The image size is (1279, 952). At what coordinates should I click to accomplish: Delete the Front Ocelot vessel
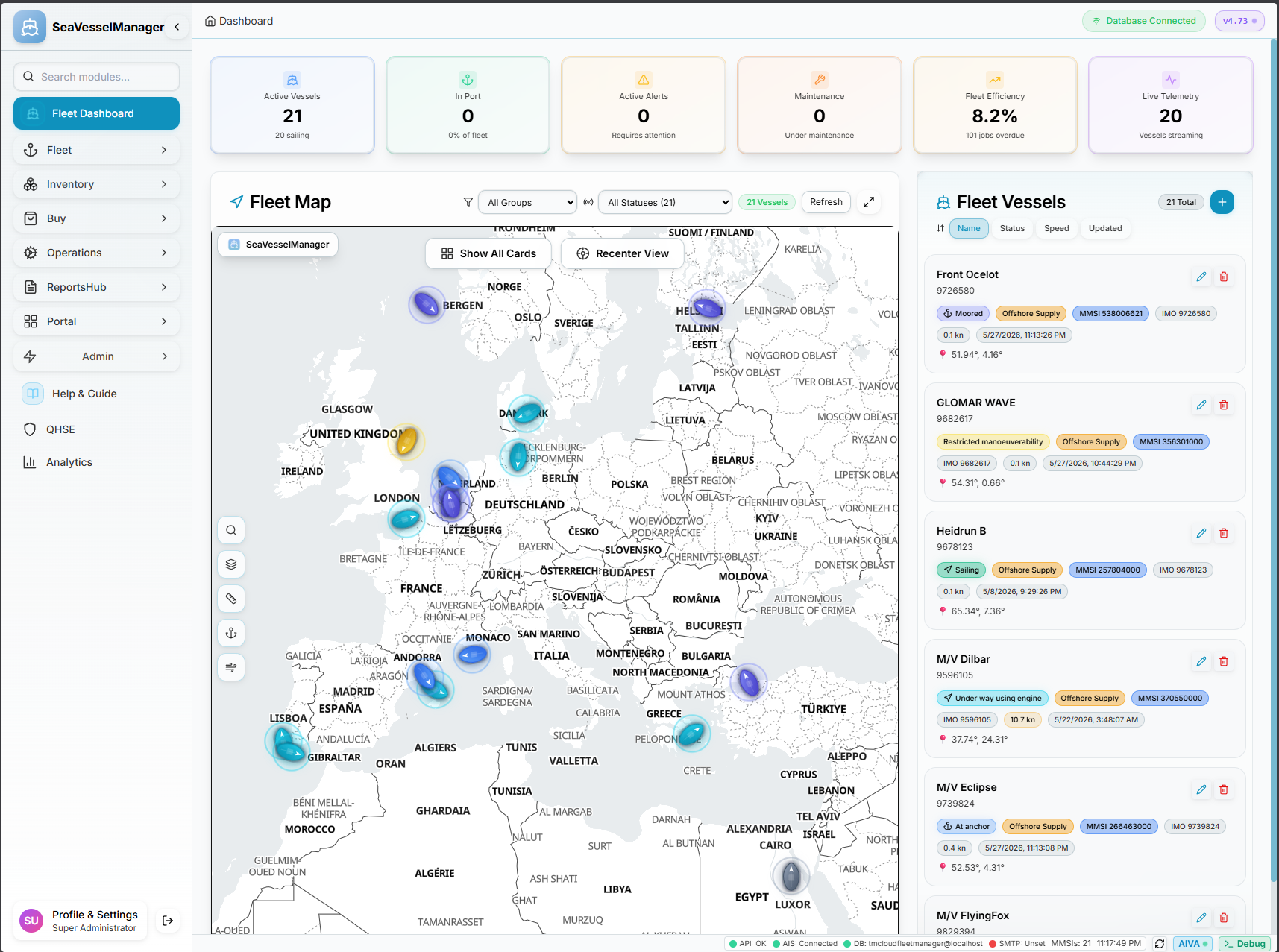1224,277
